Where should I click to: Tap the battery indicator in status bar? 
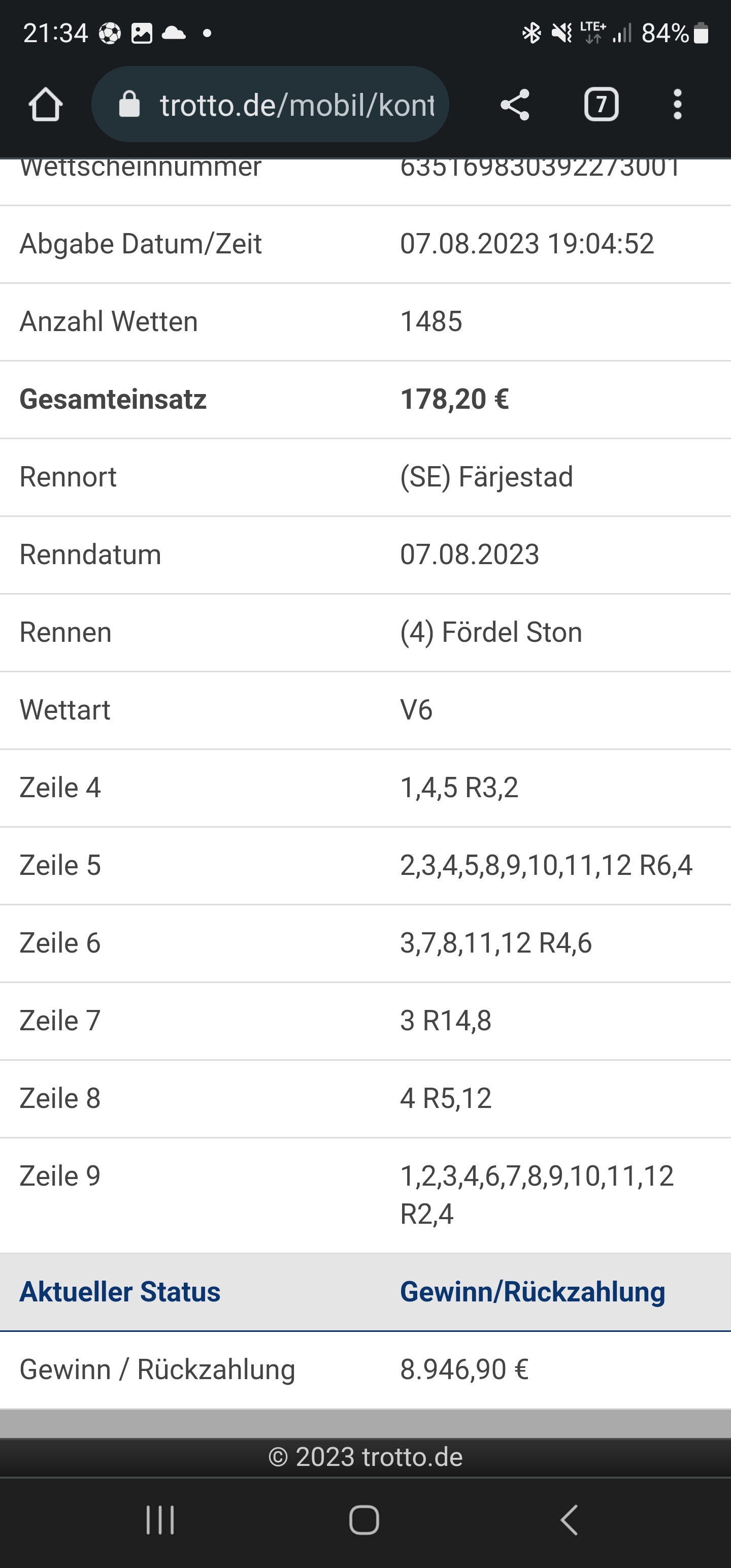click(701, 33)
